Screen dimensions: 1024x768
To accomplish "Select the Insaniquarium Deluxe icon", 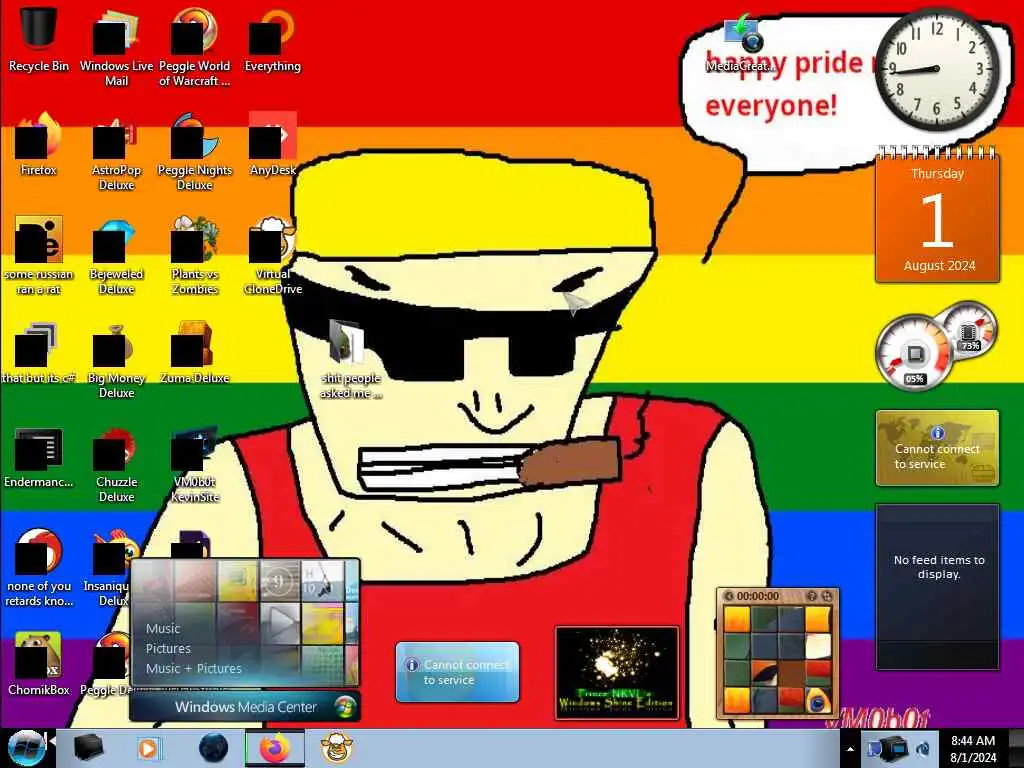I will [x=110, y=567].
